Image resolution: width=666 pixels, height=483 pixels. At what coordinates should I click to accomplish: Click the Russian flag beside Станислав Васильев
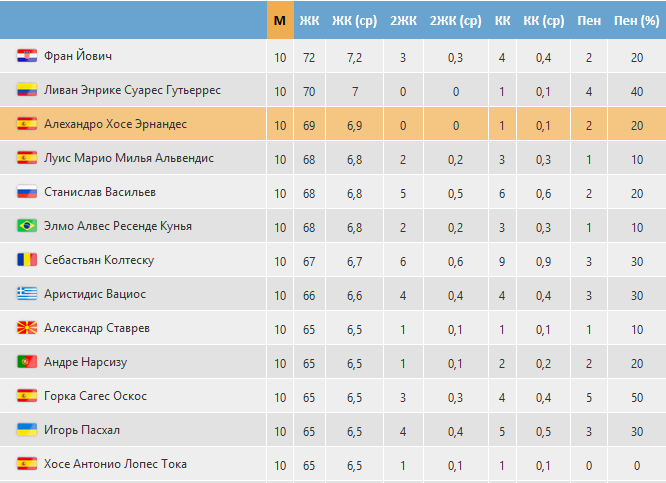(x=27, y=192)
